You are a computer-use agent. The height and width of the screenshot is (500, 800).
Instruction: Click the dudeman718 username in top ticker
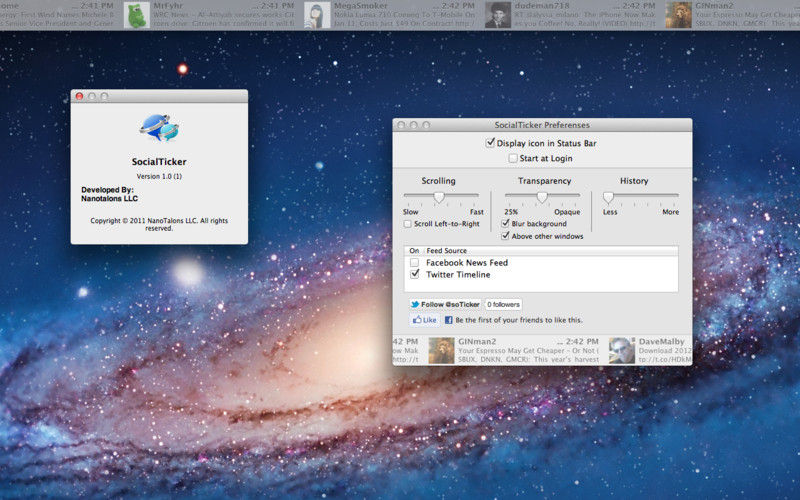tap(540, 6)
